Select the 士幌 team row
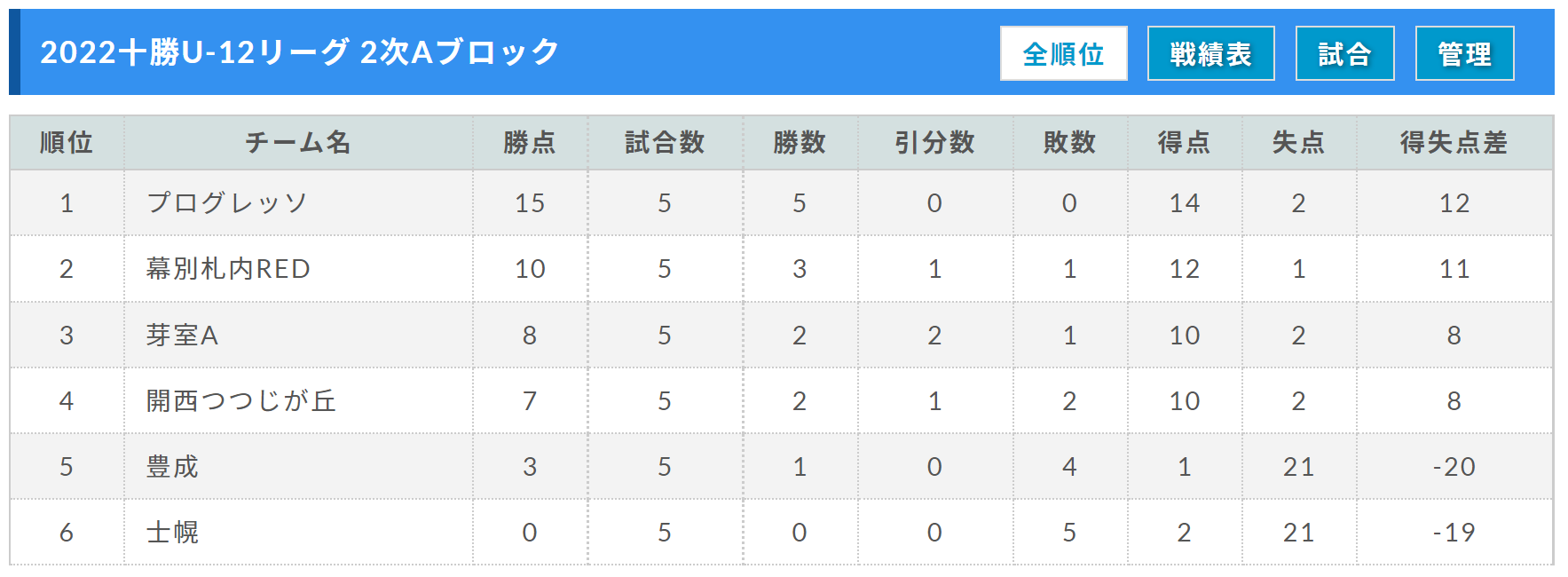Screen dimensions: 1568x577 pos(781,532)
